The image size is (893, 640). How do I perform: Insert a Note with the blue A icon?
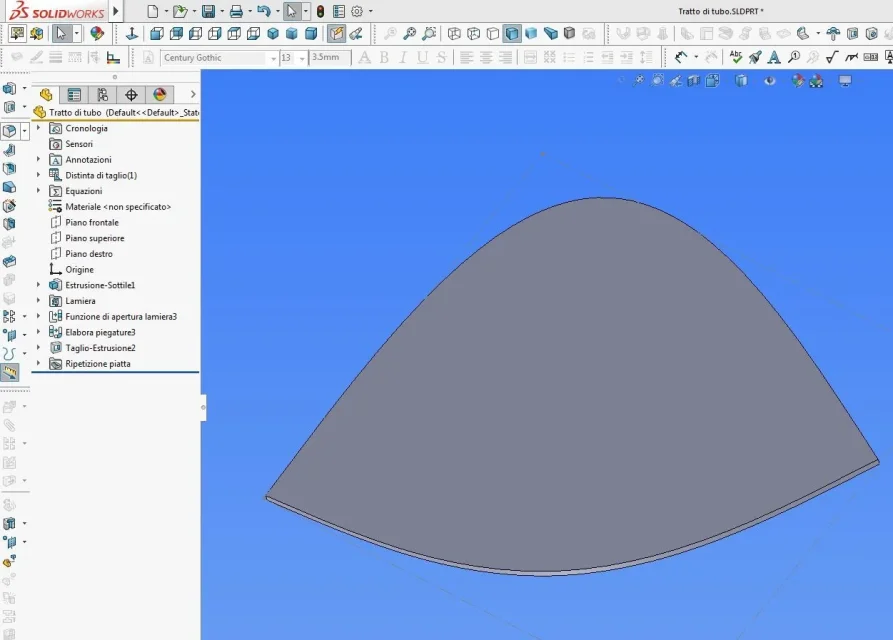pyautogui.click(x=774, y=56)
